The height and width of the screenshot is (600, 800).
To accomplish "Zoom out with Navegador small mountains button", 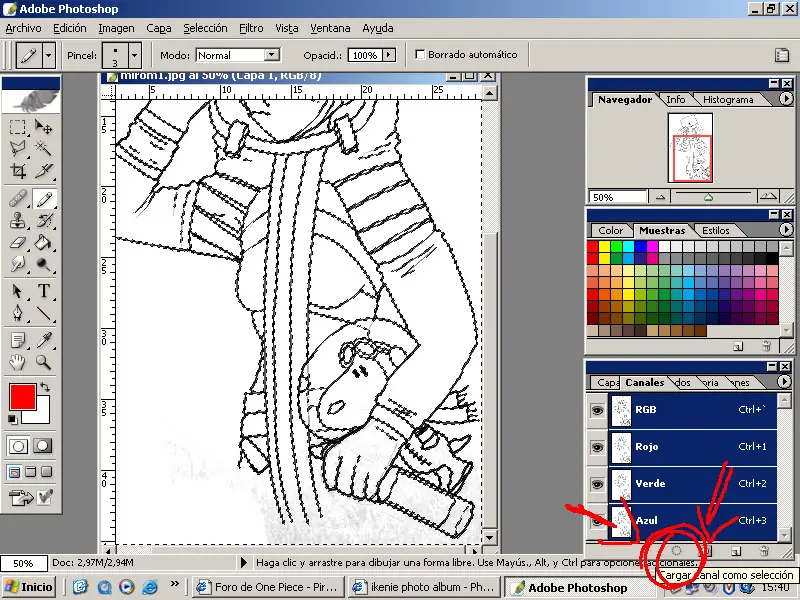I will tap(661, 196).
